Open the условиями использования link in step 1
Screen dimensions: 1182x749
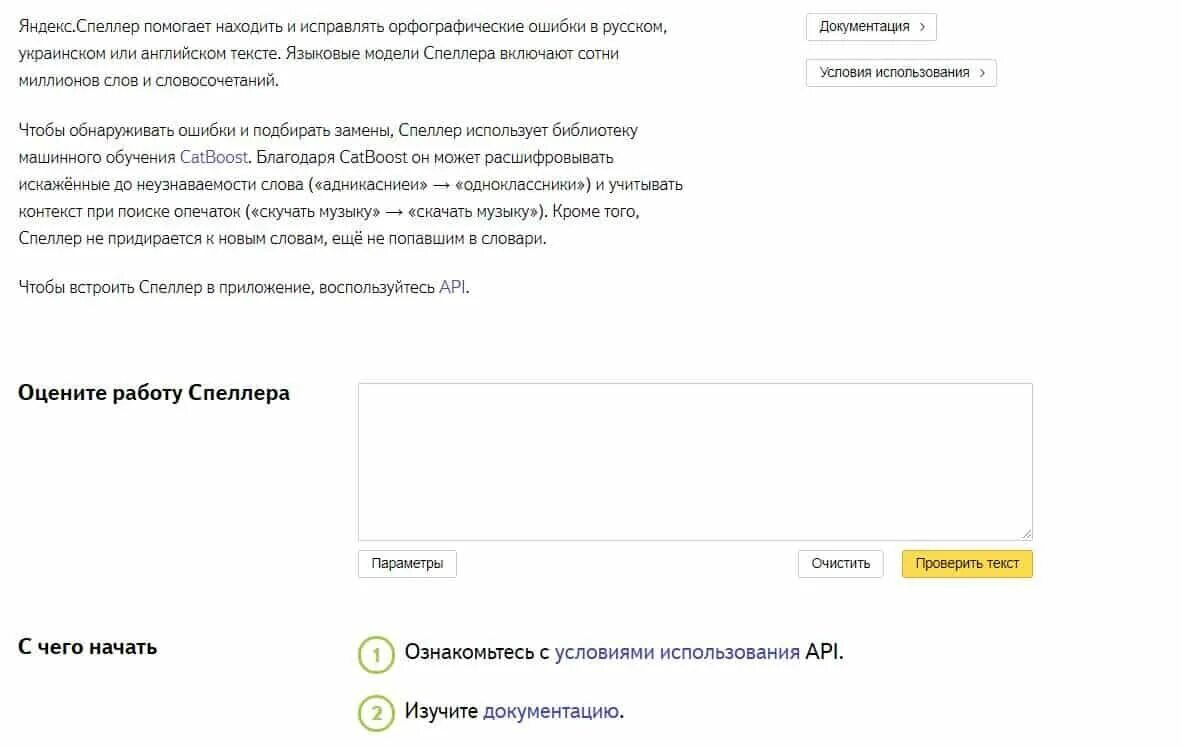(x=677, y=652)
